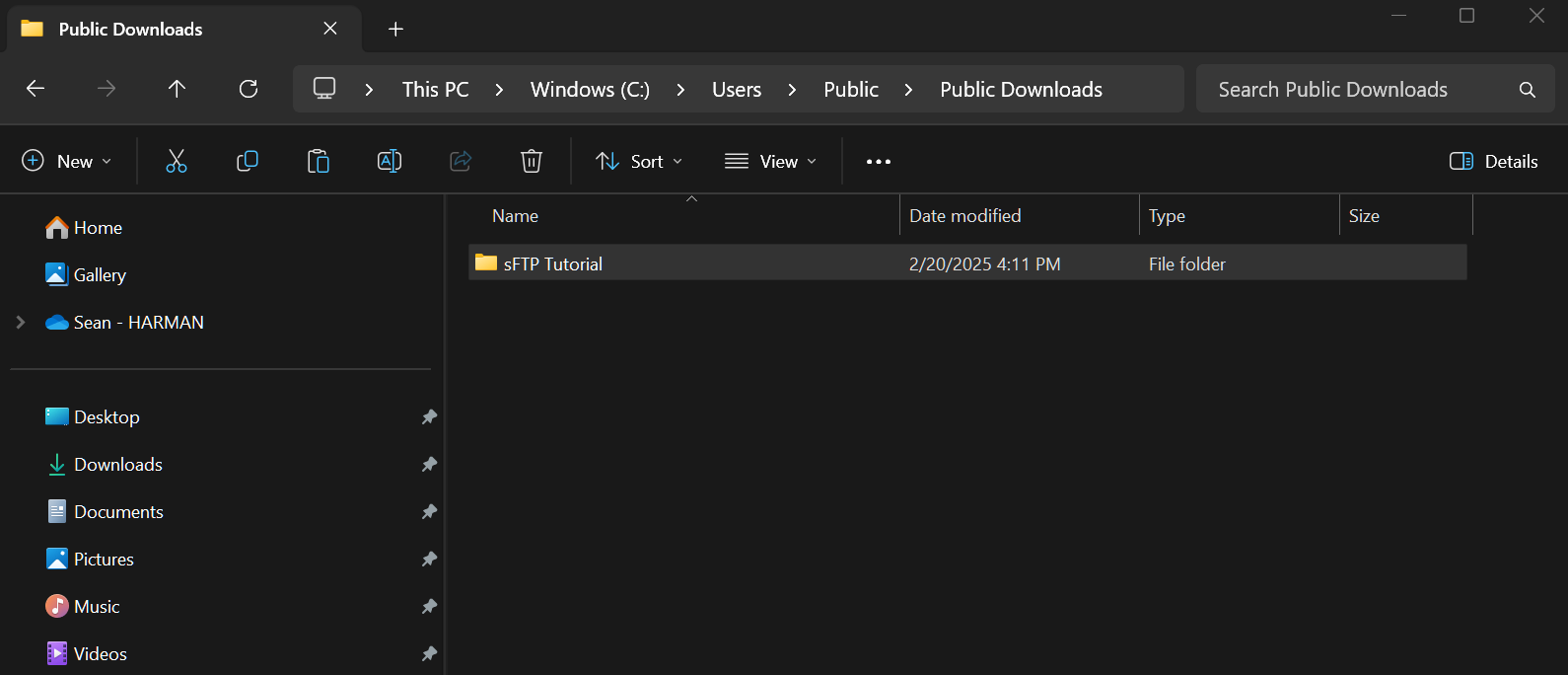The height and width of the screenshot is (675, 1568).
Task: Open Videos quick access folder
Action: coord(87,654)
